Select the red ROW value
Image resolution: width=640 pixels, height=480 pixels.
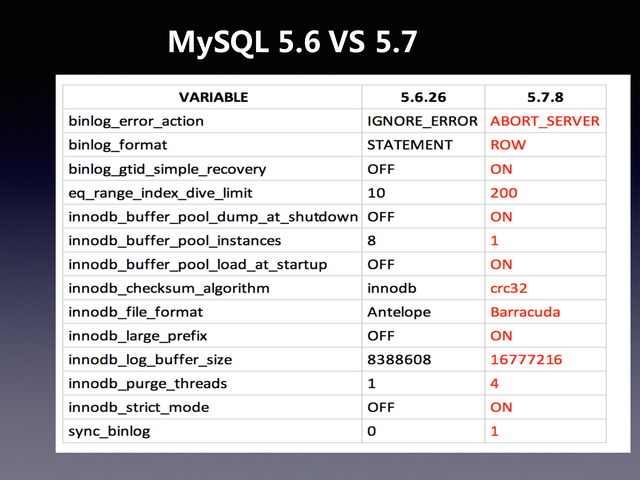click(508, 145)
